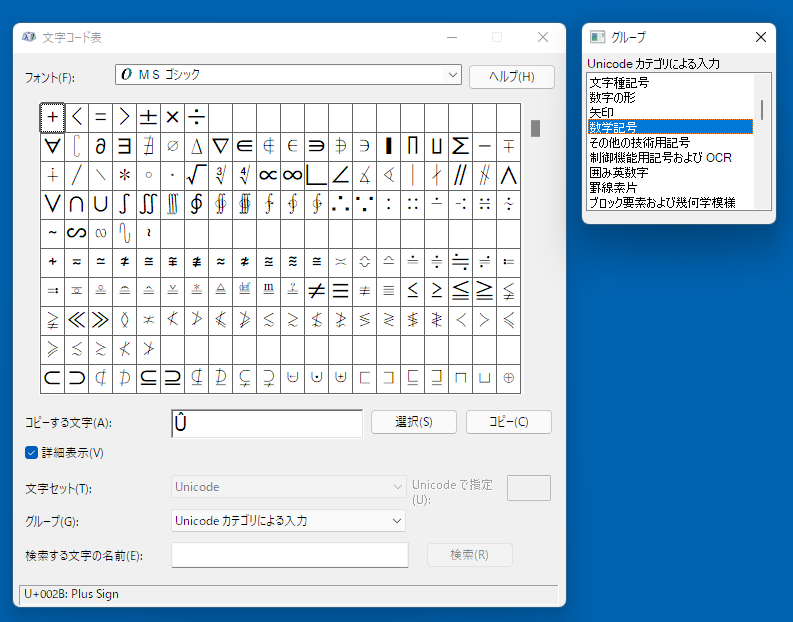Close the グループ window
Image resolution: width=793 pixels, height=622 pixels.
pos(761,37)
